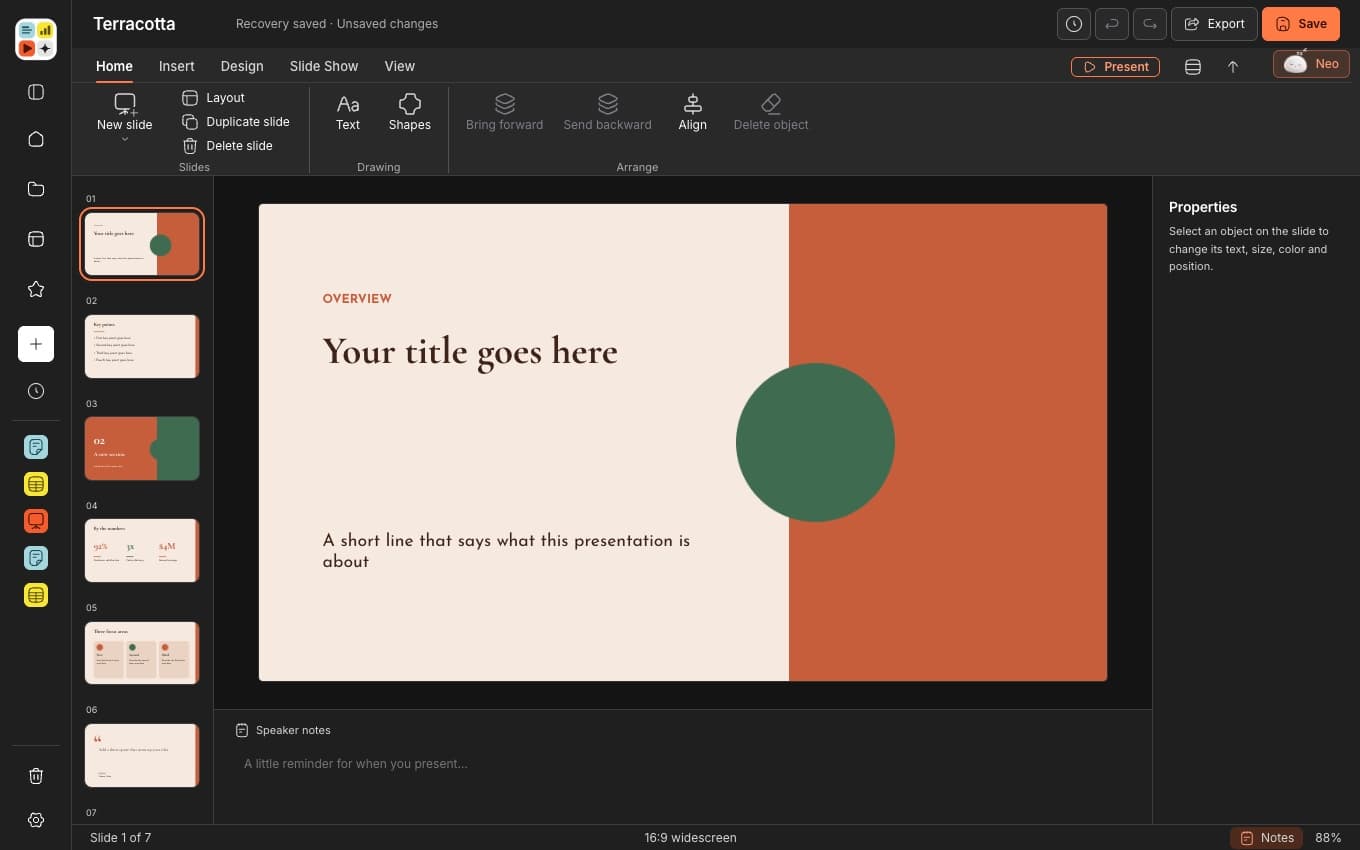
Task: Click the redo arrow icon
Action: click(1150, 24)
